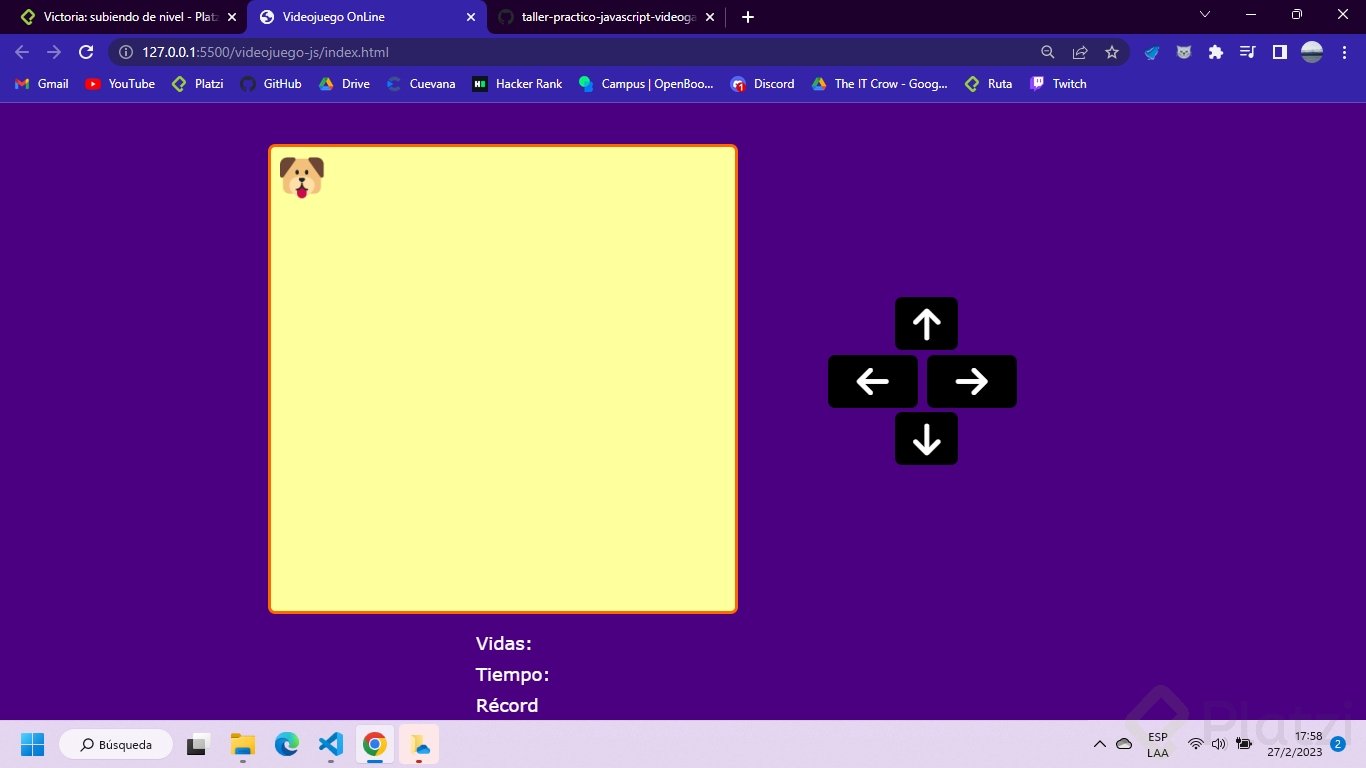The height and width of the screenshot is (768, 1366).
Task: Bookmark this page with the star
Action: 1112,52
